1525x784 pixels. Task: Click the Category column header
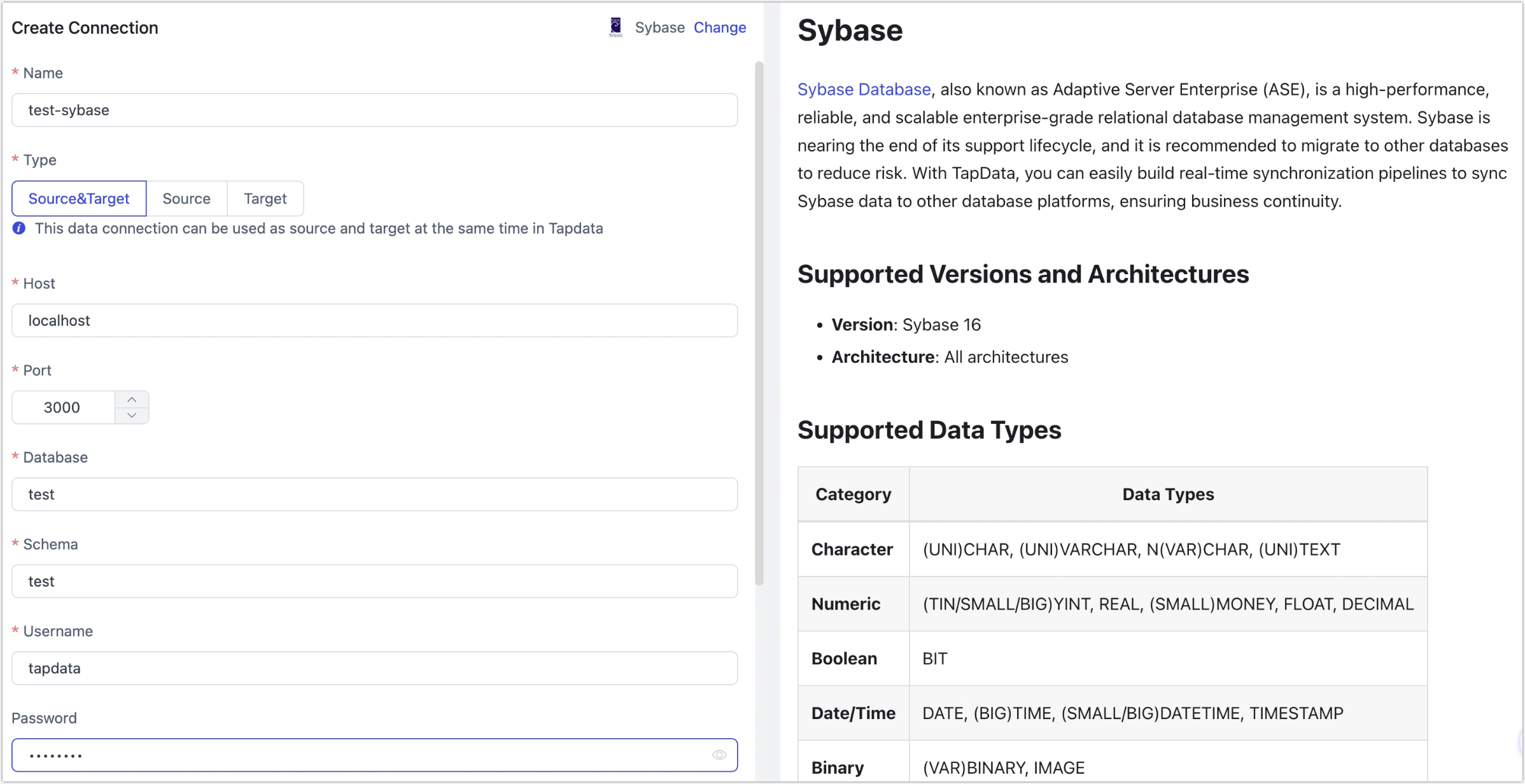tap(853, 494)
